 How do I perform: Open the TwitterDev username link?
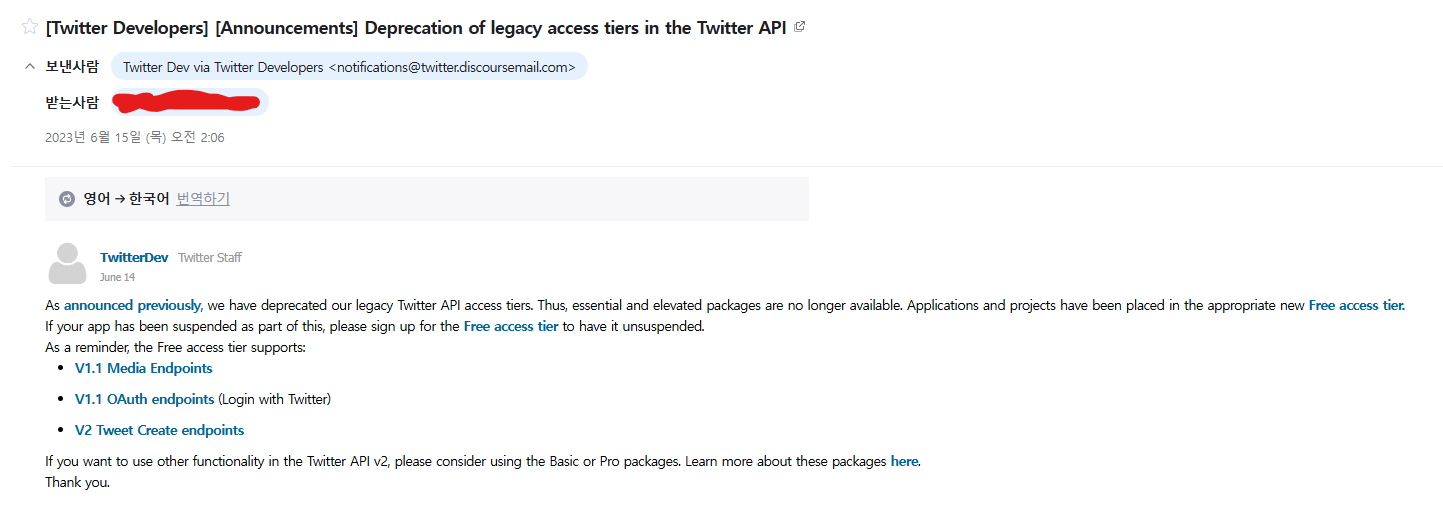tap(134, 257)
